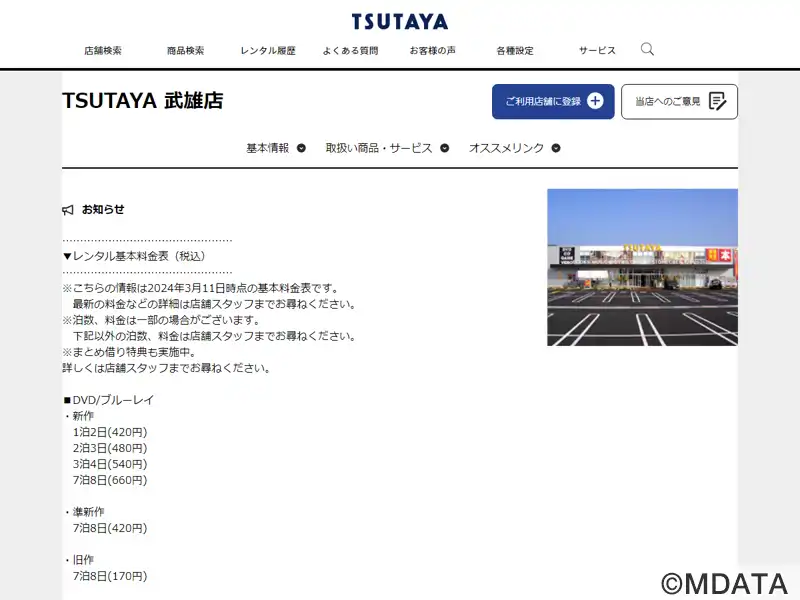Open 各種設定 in the navigation
Screen dimensions: 800x600
point(515,51)
